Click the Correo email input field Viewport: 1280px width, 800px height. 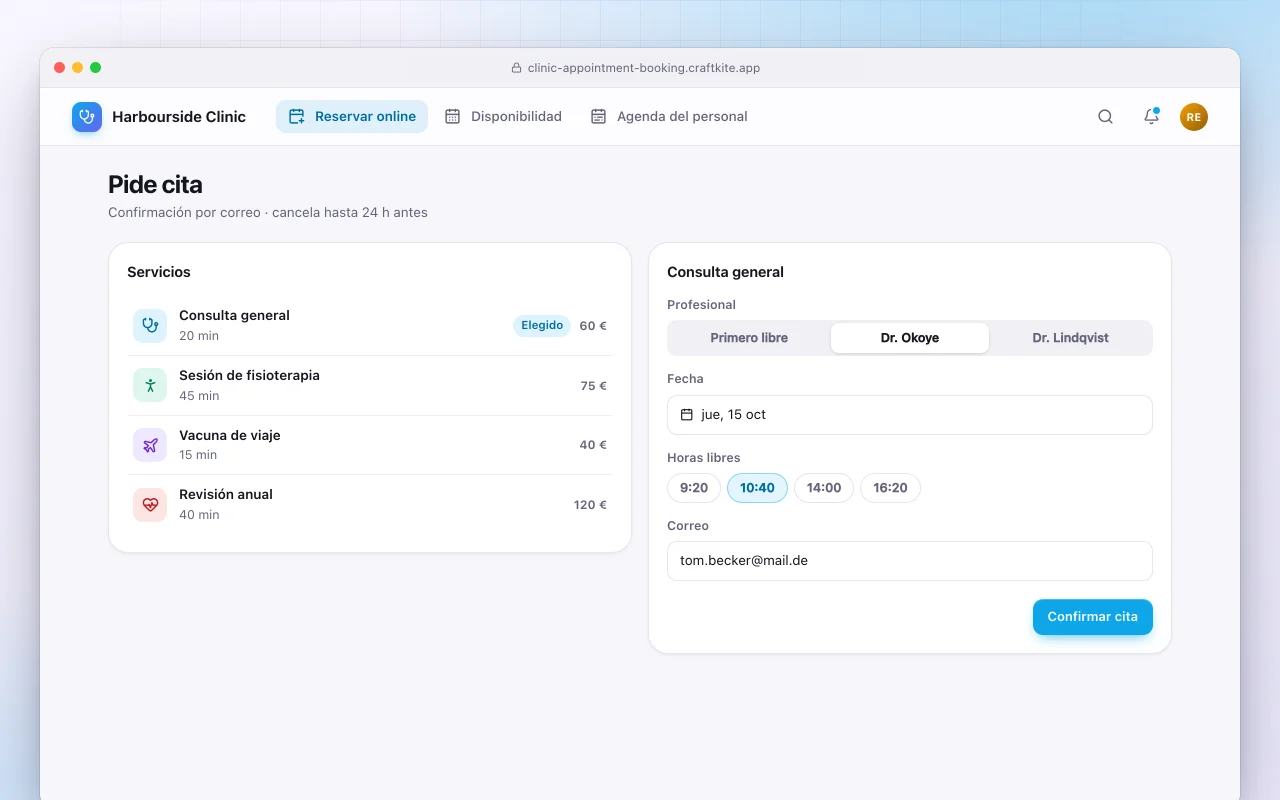[x=910, y=561]
